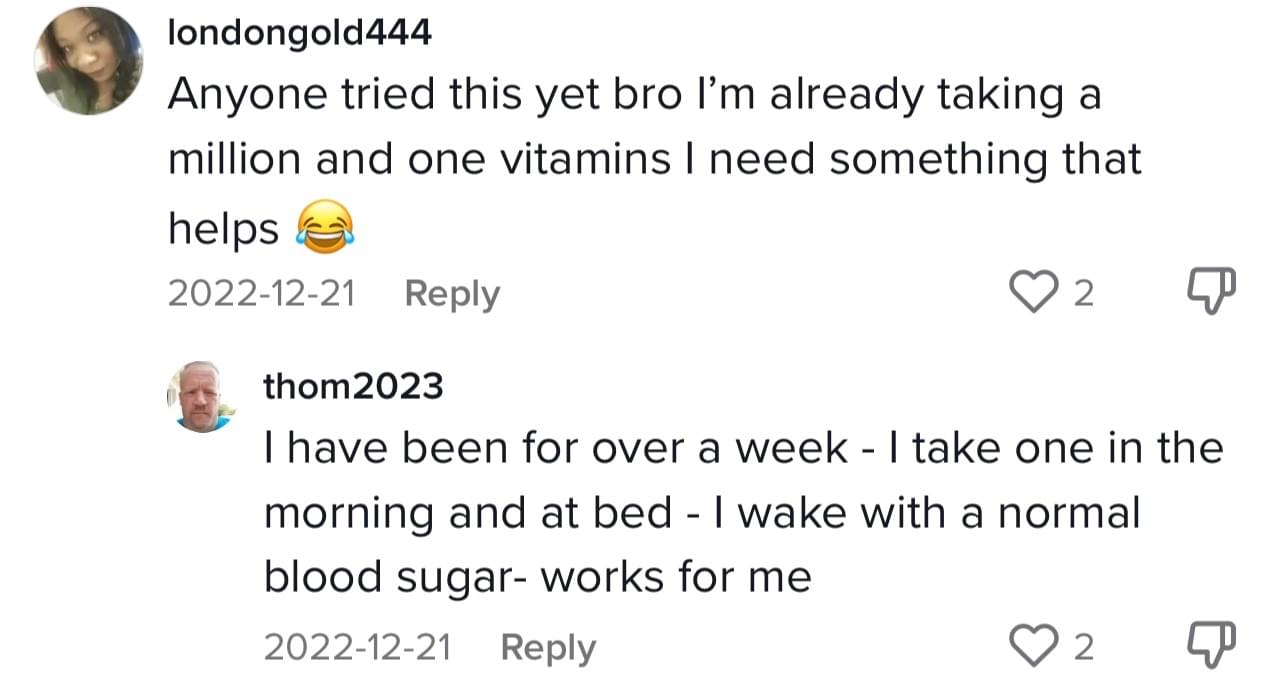1283x685 pixels.
Task: Click the "morning and at bed" reply line
Action: [x=701, y=513]
